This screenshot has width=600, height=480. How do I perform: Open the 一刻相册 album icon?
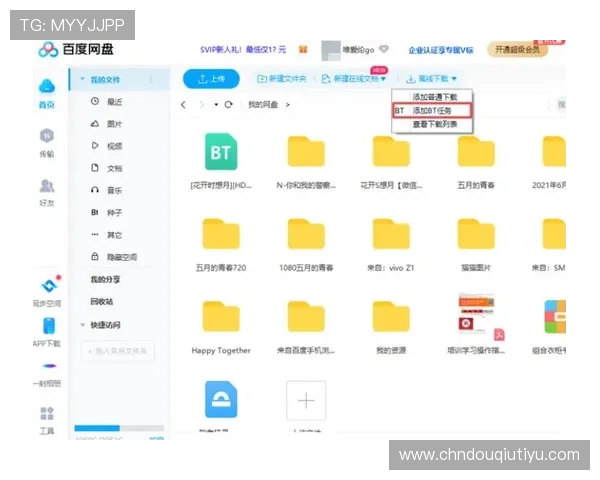[x=49, y=366]
